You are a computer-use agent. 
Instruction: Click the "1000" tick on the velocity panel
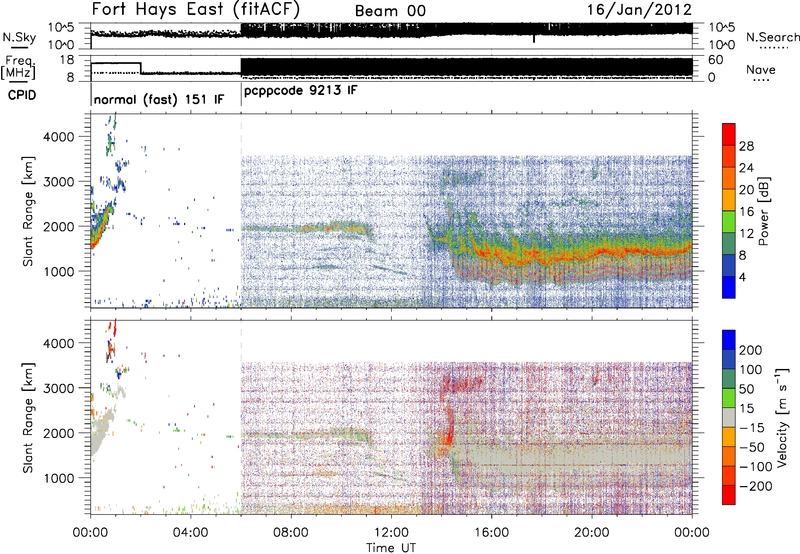[58, 478]
